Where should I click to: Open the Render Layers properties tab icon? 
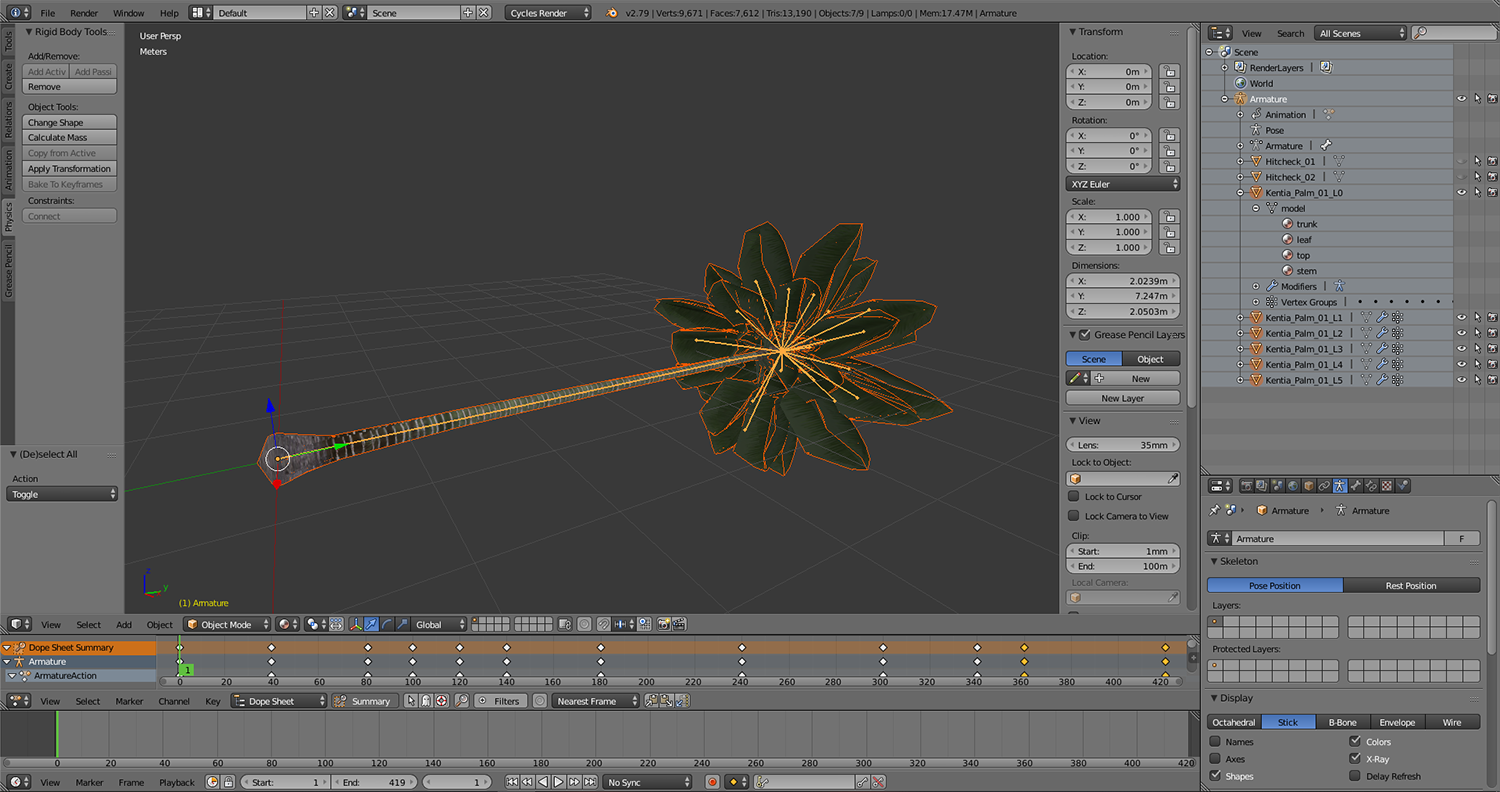pyautogui.click(x=1262, y=486)
